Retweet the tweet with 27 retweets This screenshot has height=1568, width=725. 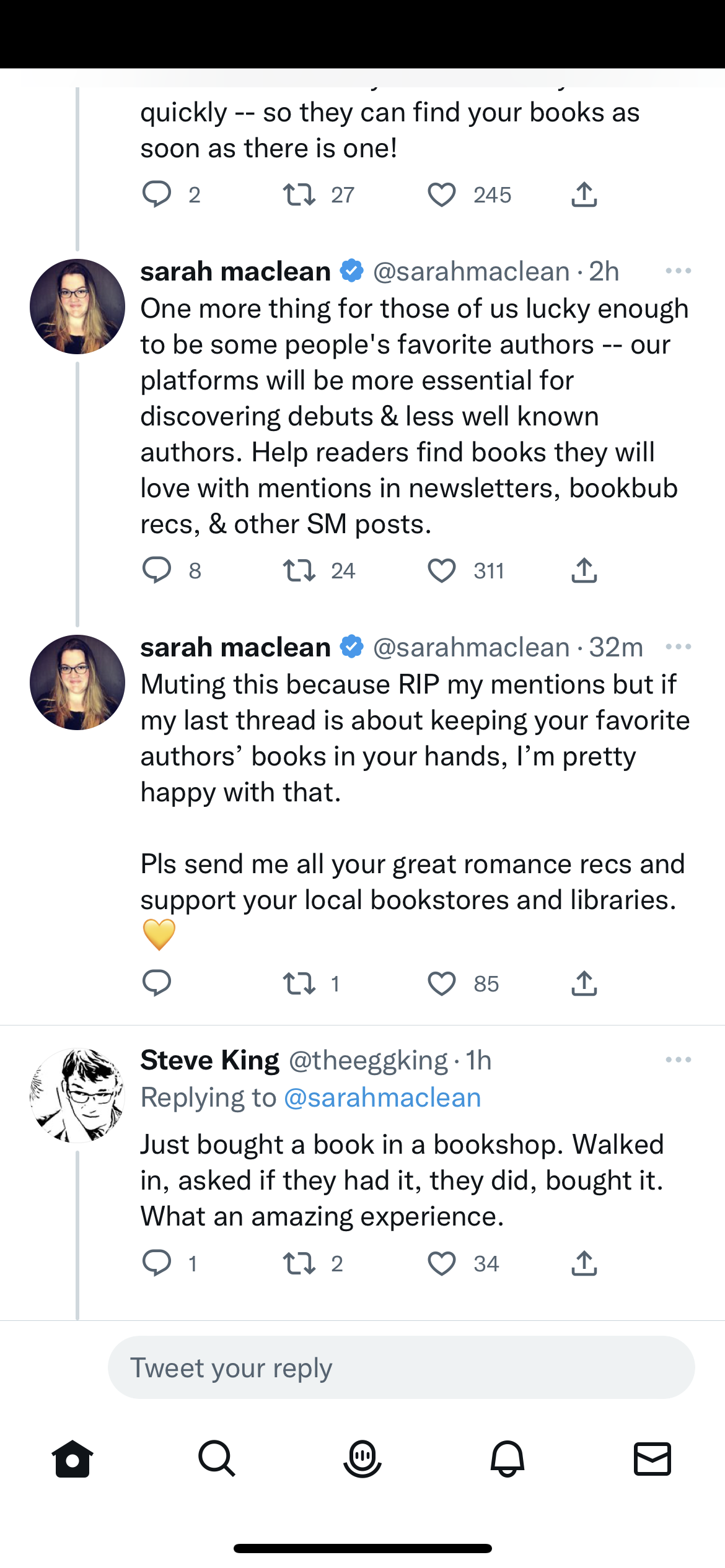pos(299,195)
